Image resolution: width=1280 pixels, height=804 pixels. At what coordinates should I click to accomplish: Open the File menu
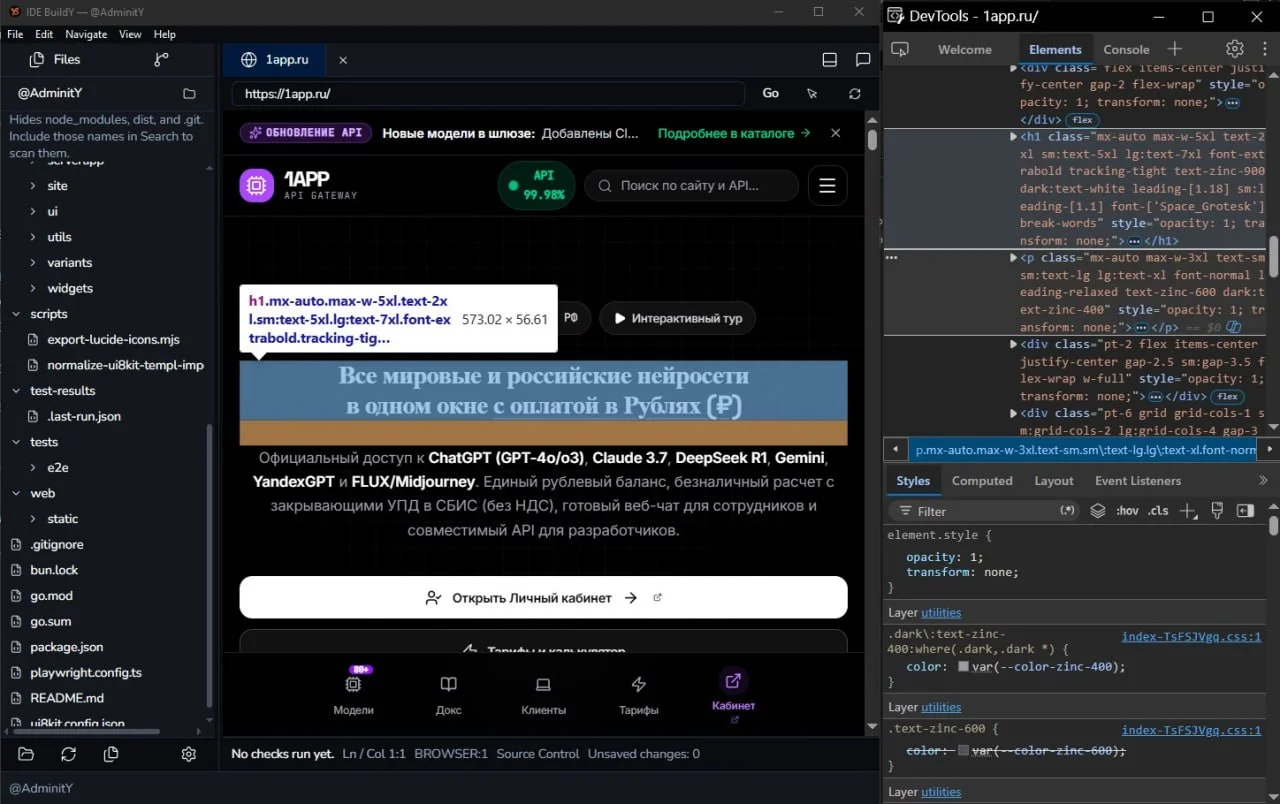point(15,34)
